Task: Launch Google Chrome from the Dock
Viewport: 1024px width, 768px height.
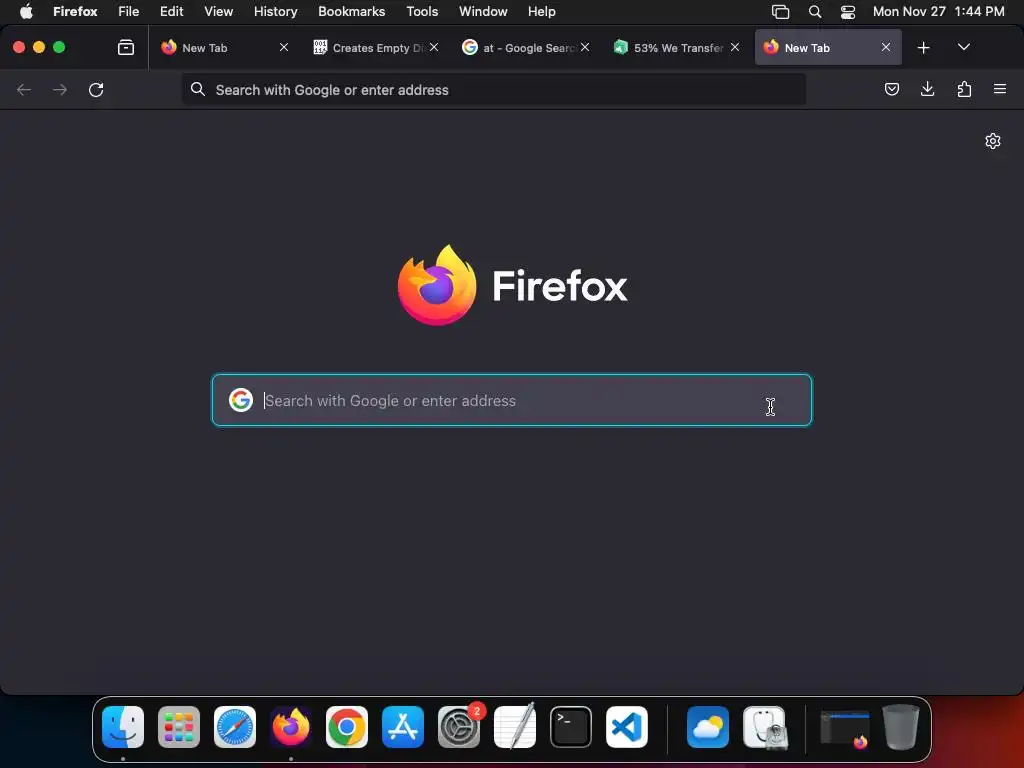Action: (x=347, y=727)
